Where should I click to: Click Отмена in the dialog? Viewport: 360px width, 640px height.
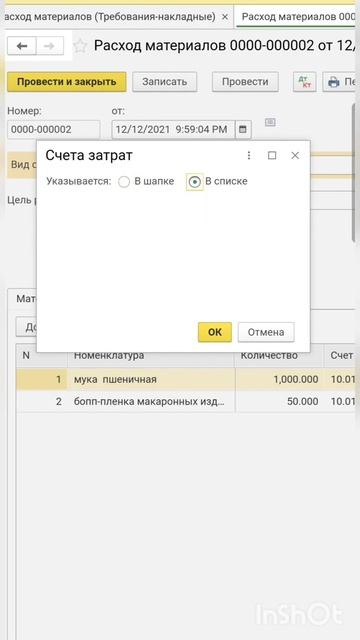266,332
